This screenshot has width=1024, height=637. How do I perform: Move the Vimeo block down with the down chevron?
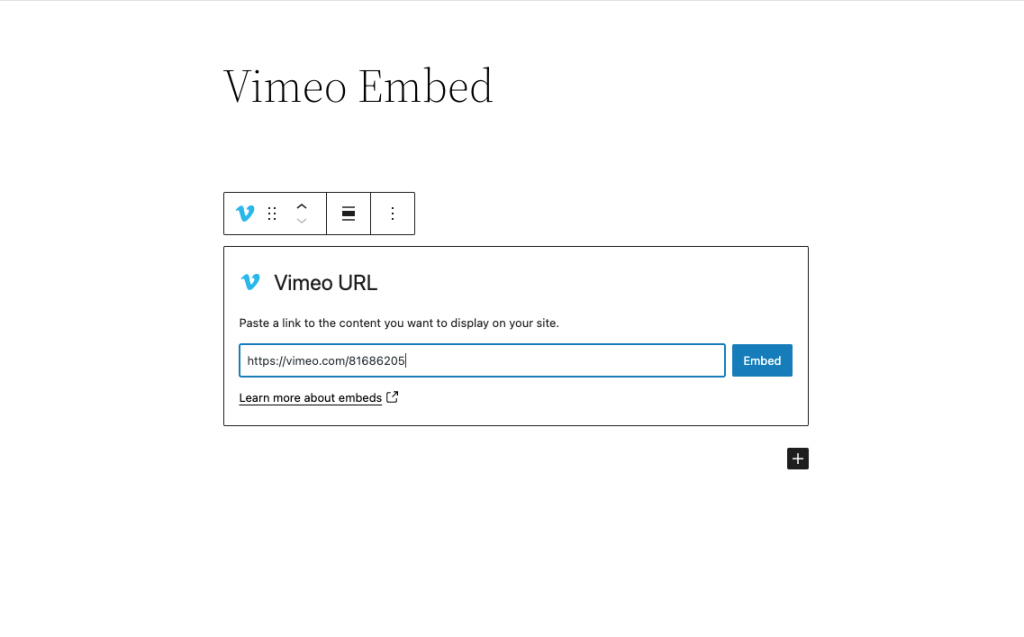coord(302,221)
